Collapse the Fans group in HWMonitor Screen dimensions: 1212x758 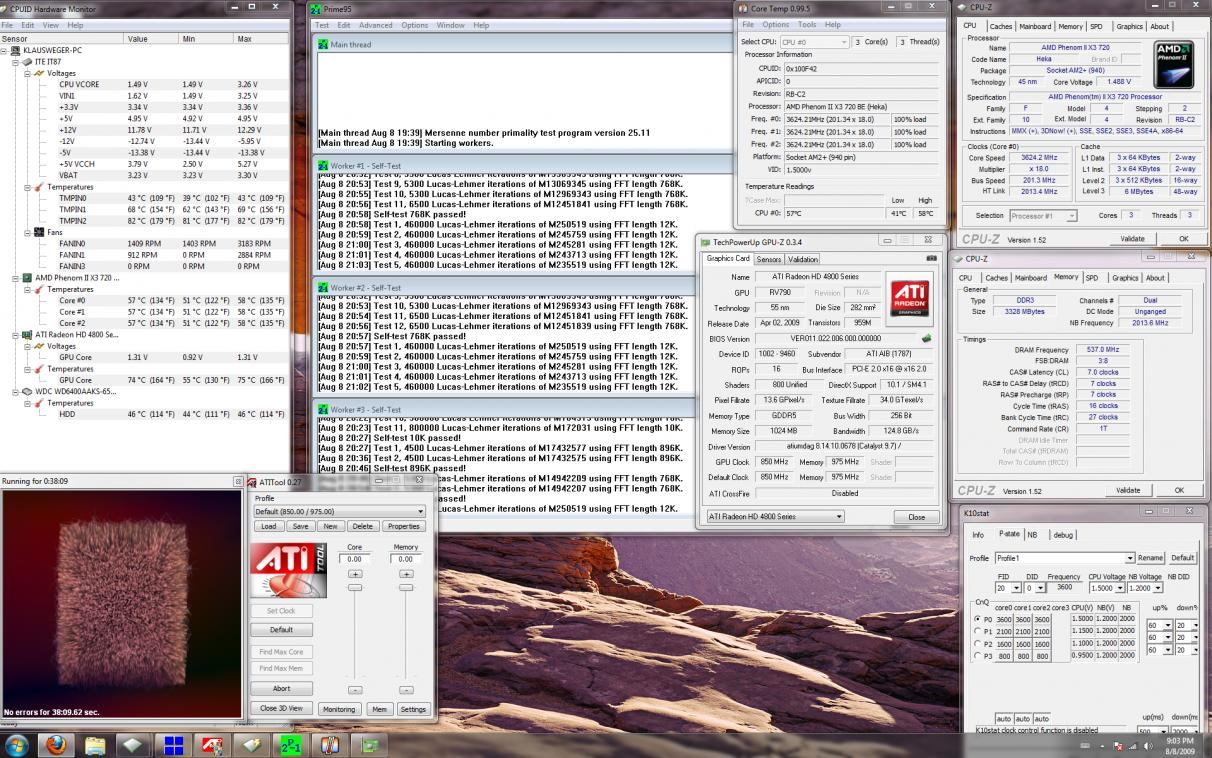coord(27,232)
